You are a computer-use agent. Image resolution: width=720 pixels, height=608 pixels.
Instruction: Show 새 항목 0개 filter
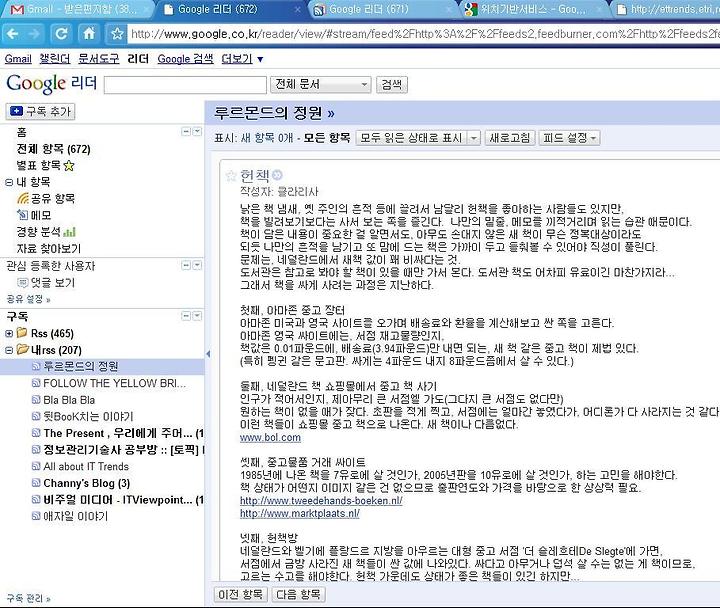267,138
